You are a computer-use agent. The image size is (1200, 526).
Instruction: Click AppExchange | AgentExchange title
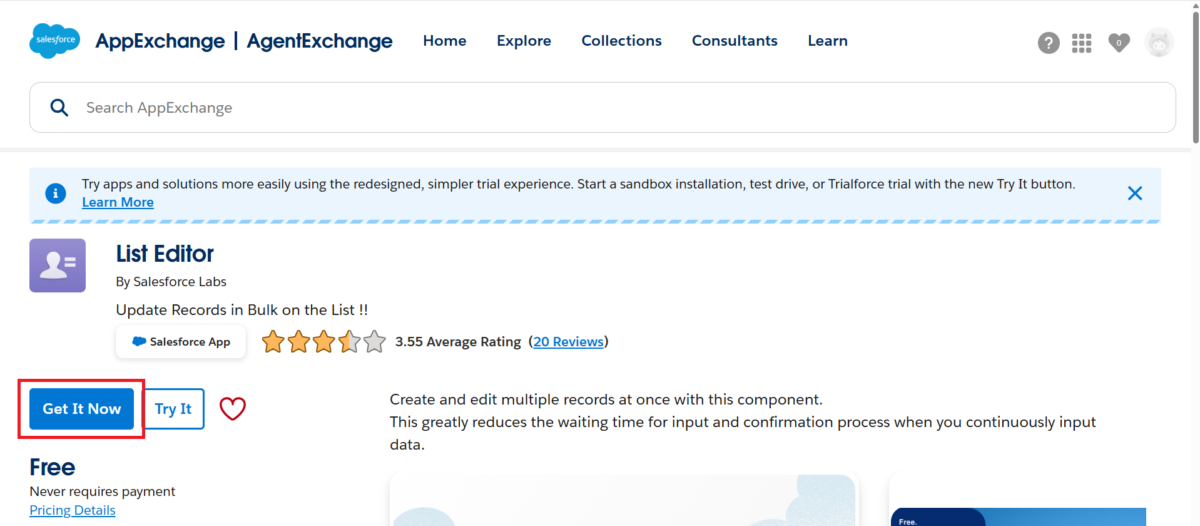[244, 41]
